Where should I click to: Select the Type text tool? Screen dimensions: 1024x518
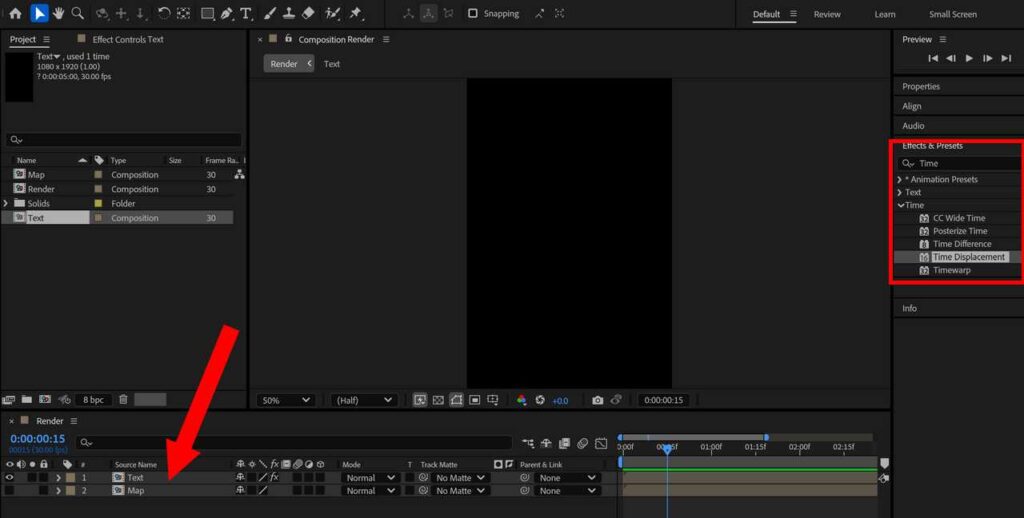(246, 13)
